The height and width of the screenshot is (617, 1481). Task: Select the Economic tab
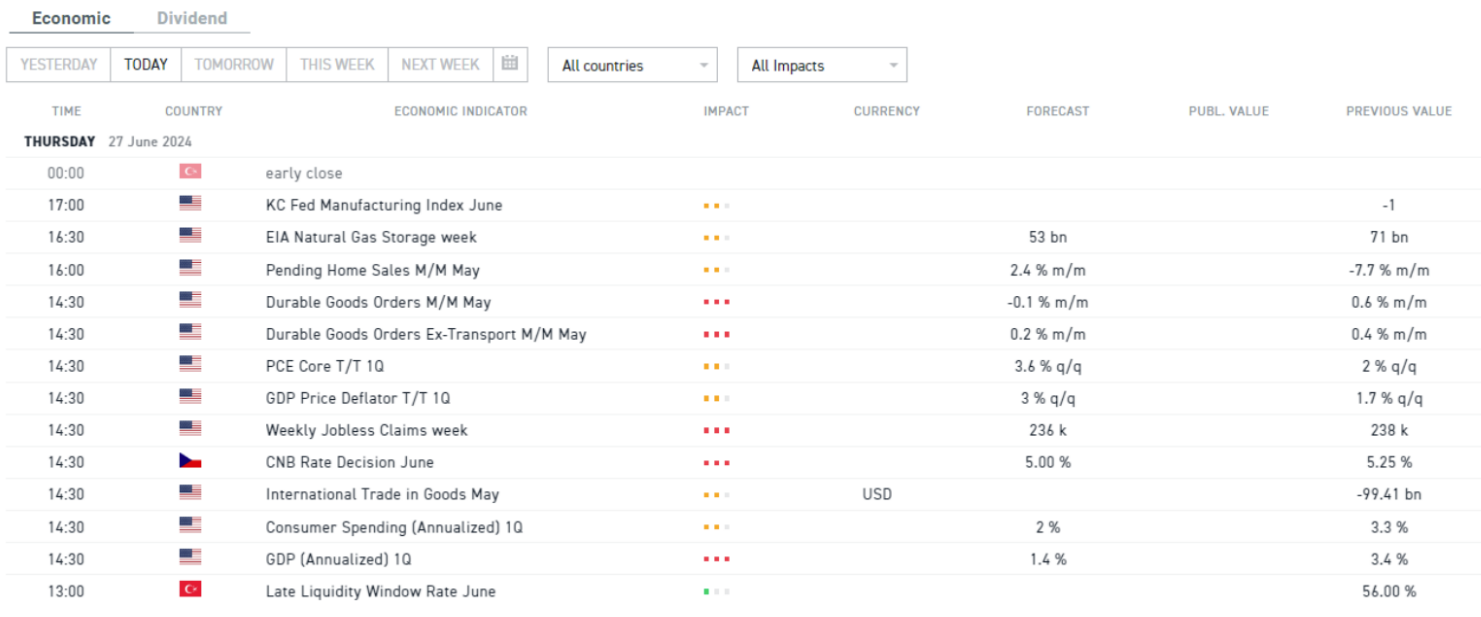coord(71,18)
